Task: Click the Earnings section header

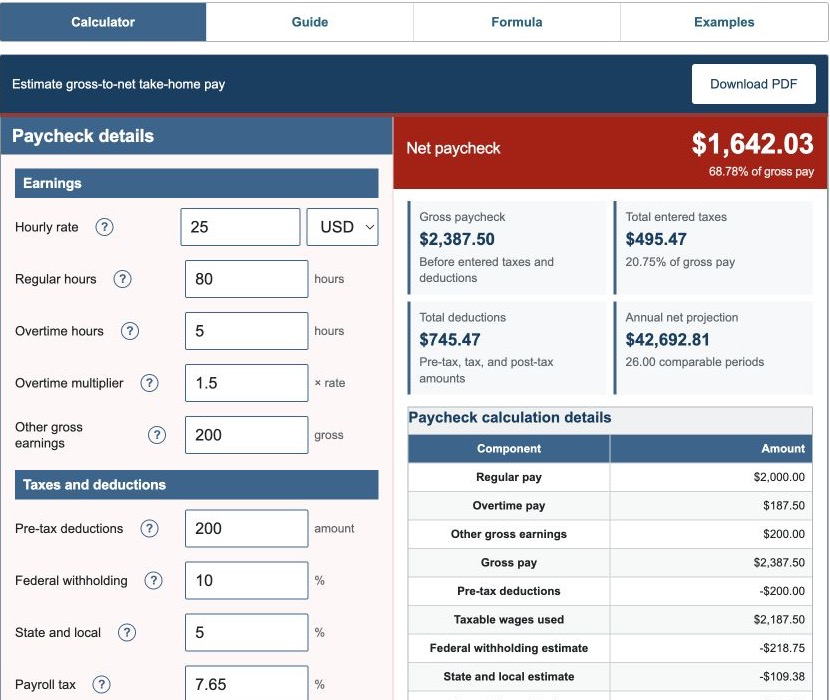Action: [x=196, y=183]
